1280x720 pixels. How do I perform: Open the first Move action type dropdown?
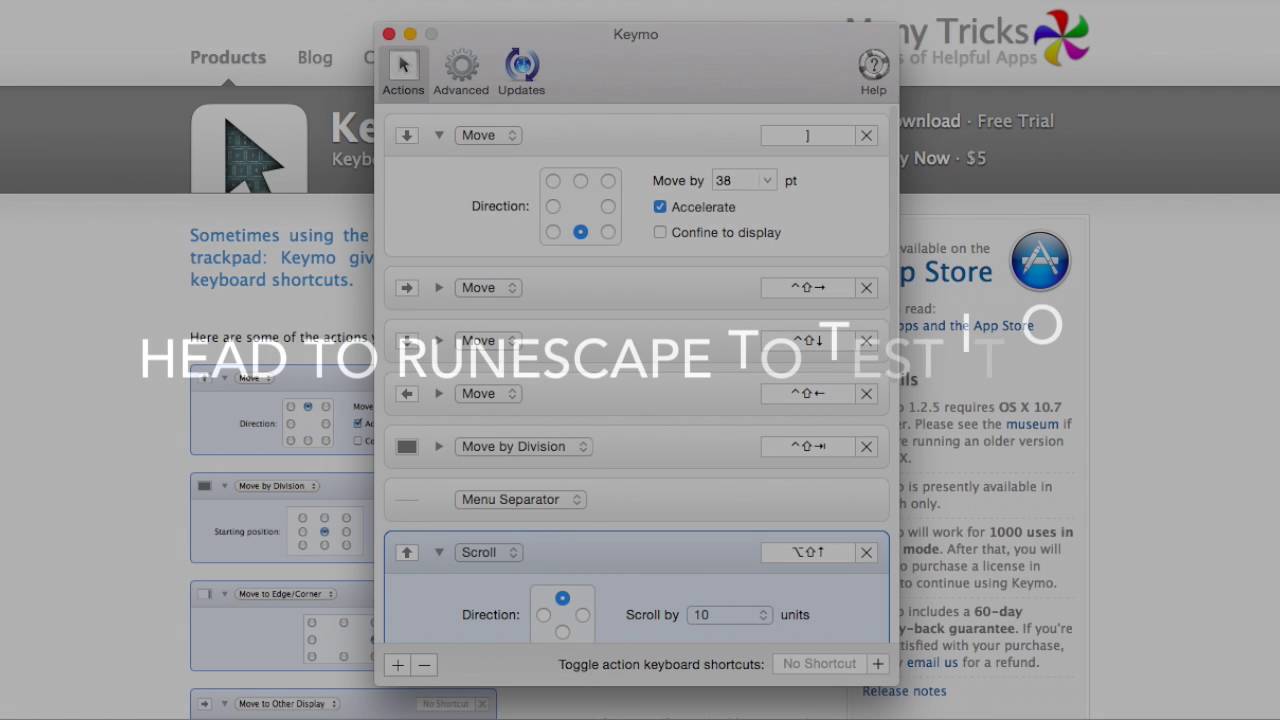pos(488,136)
